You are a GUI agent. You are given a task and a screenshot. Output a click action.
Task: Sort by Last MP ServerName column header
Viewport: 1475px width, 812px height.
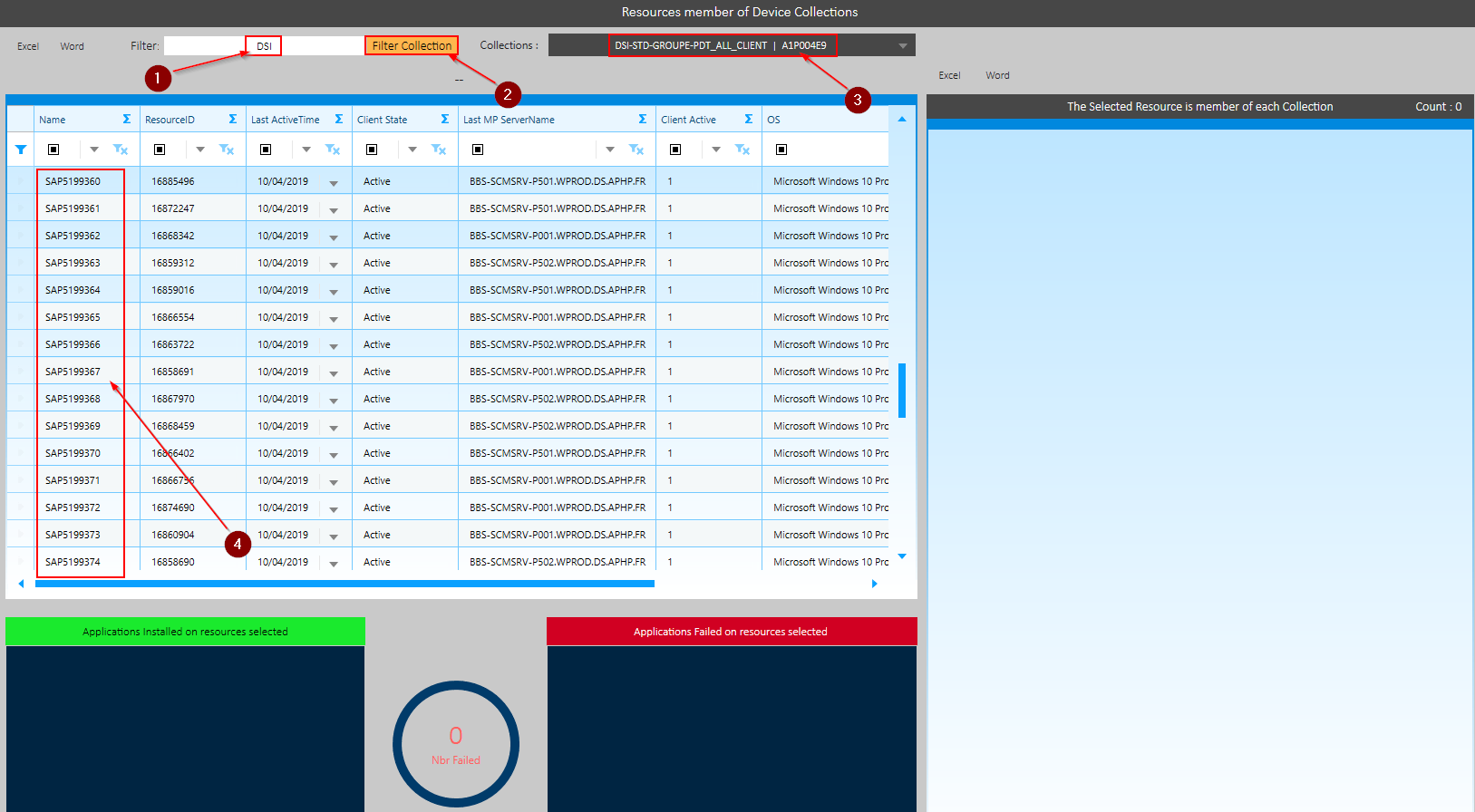[509, 120]
